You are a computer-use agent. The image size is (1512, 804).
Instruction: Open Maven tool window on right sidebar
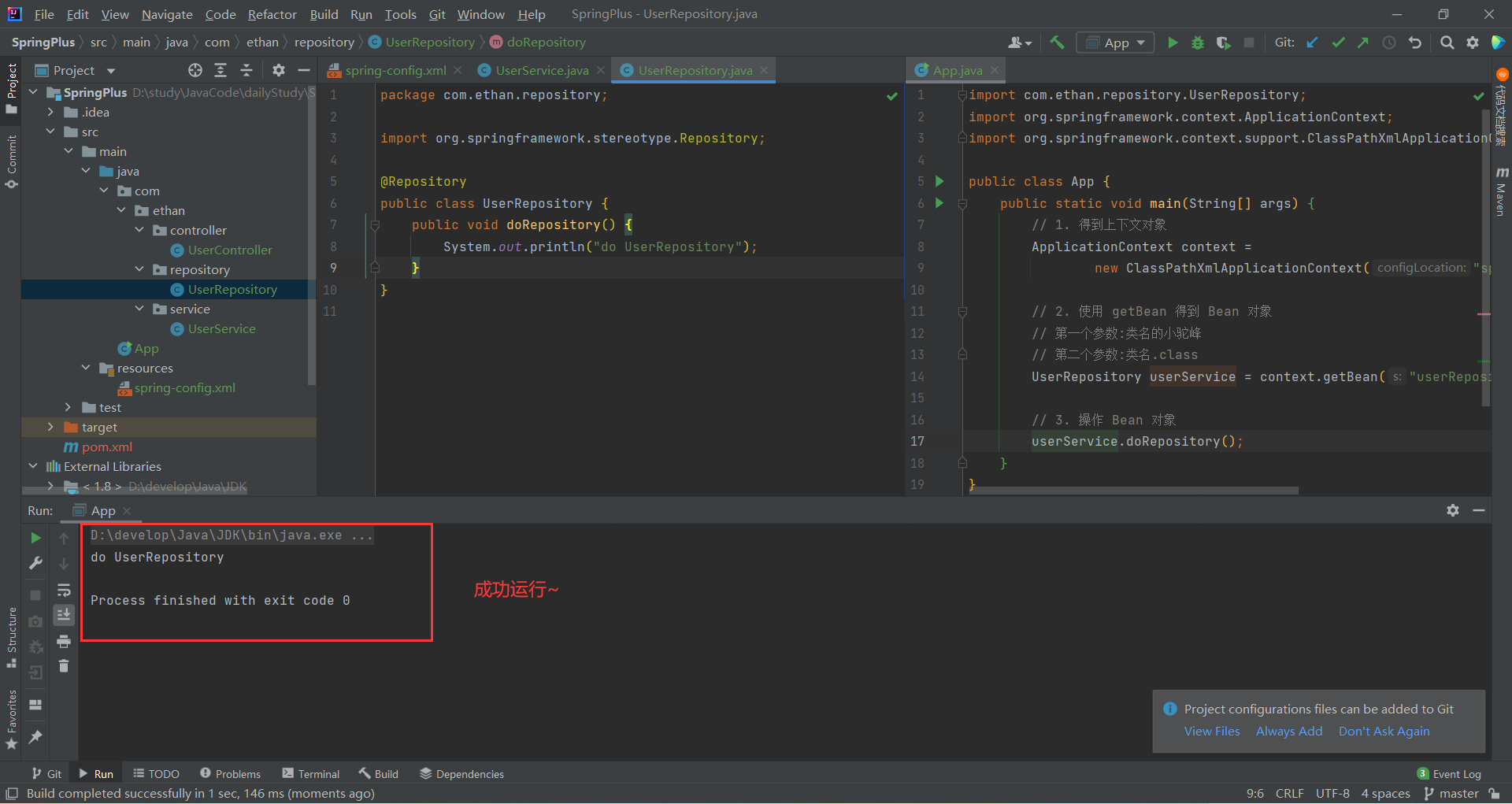click(x=1501, y=191)
